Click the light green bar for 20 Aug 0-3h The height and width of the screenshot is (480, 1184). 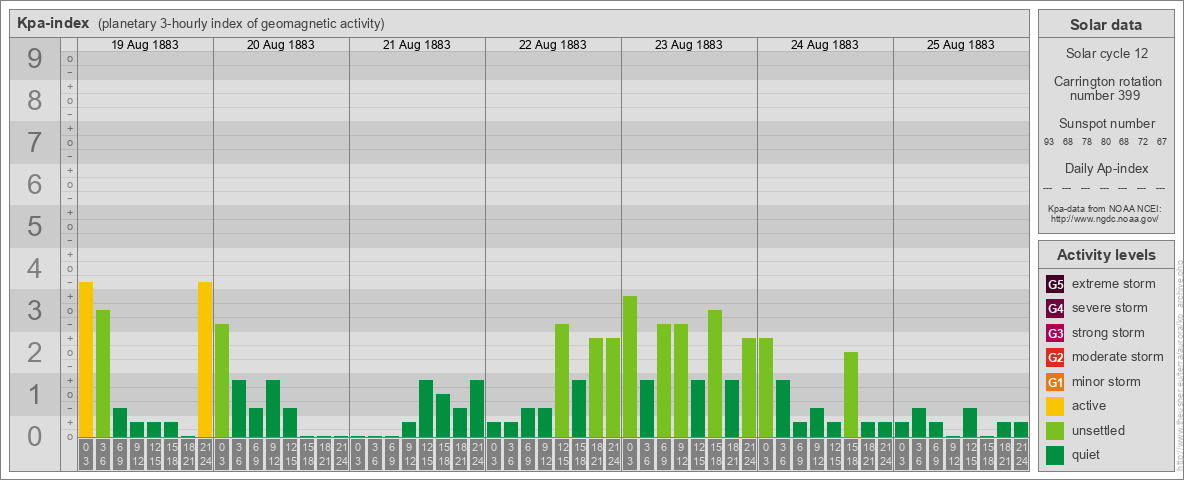222,380
